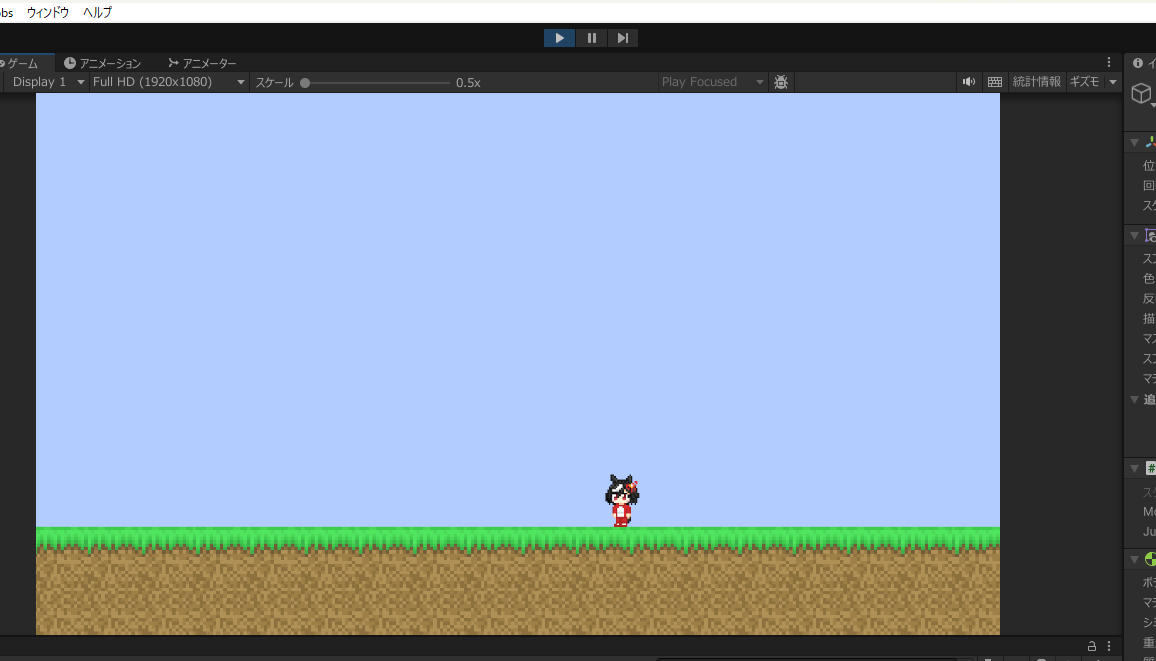Click the 0.5x scale value
Screen dimensions: 1156x661
point(468,83)
